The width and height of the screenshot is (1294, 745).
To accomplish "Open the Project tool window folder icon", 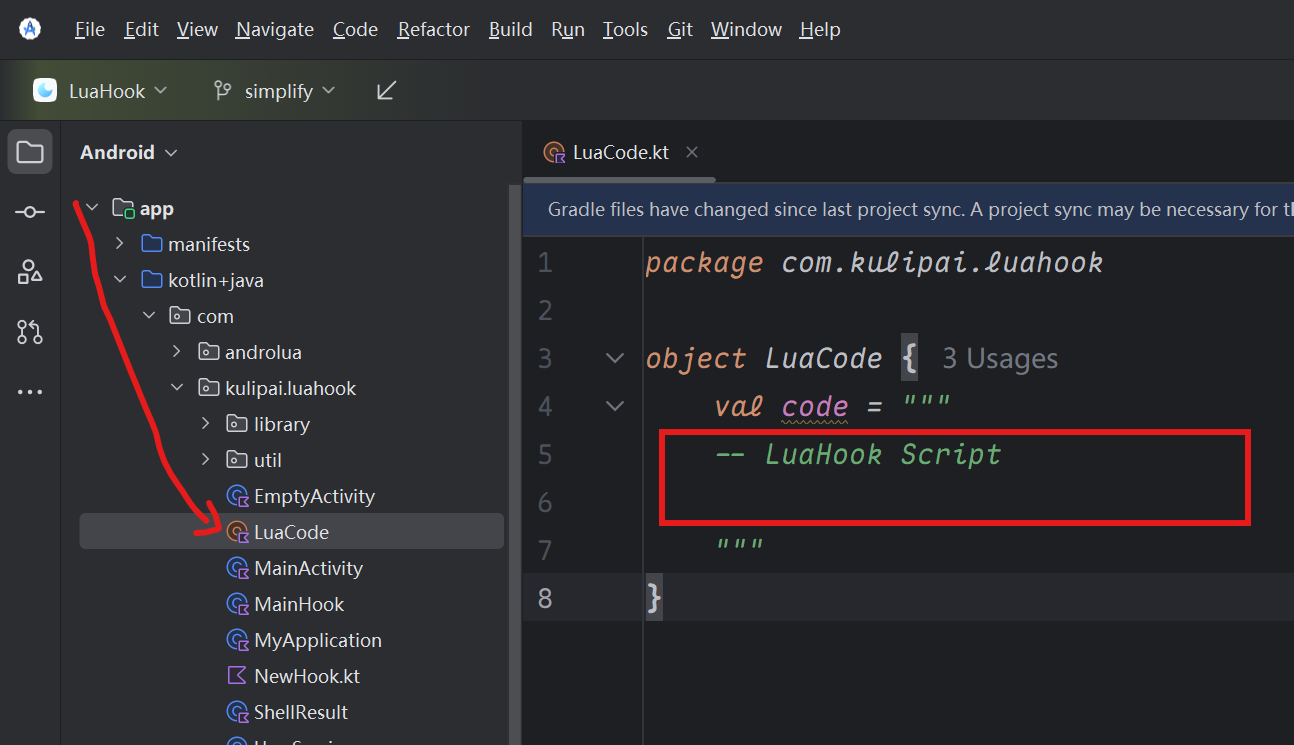I will pyautogui.click(x=30, y=152).
